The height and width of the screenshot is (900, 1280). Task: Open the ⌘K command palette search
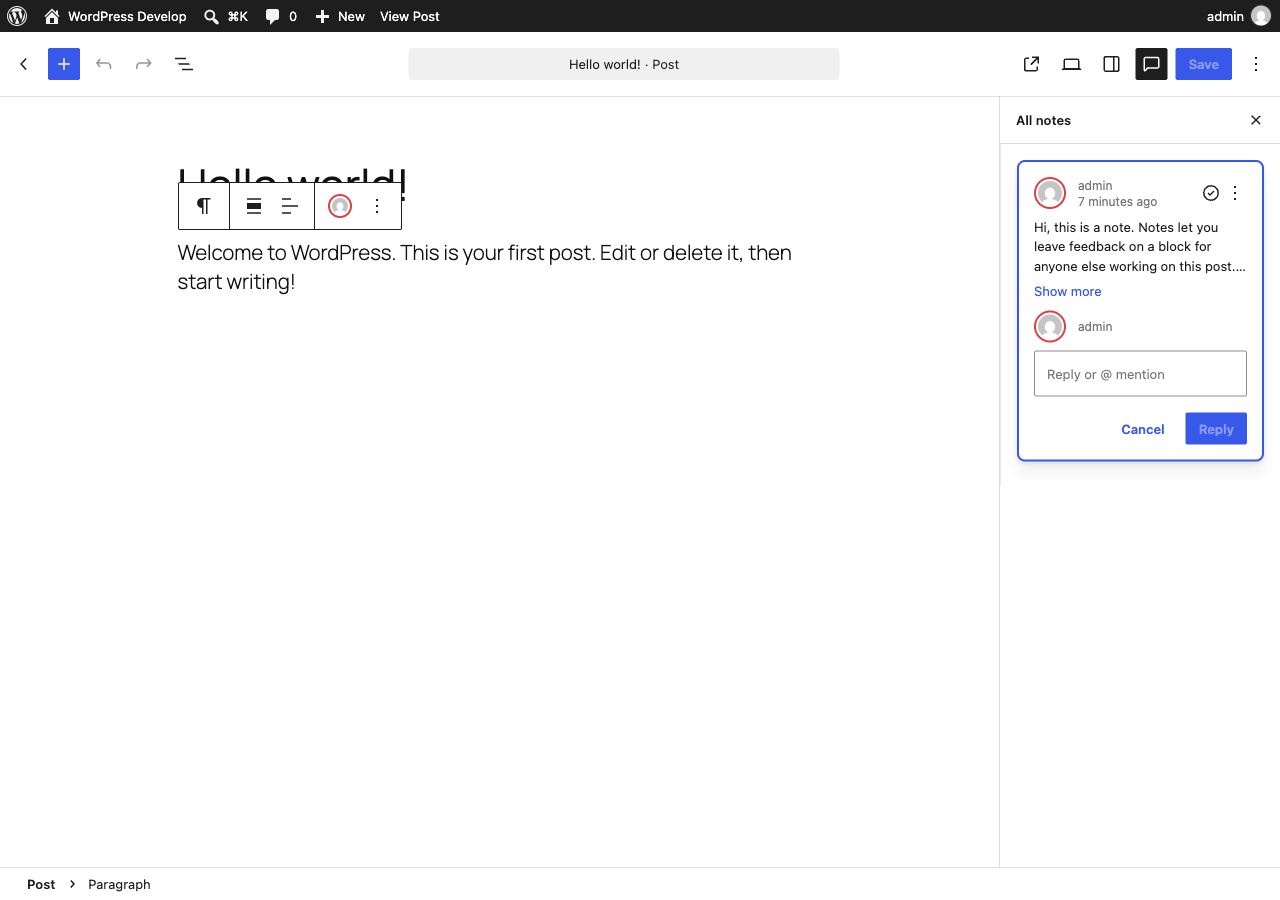(226, 16)
